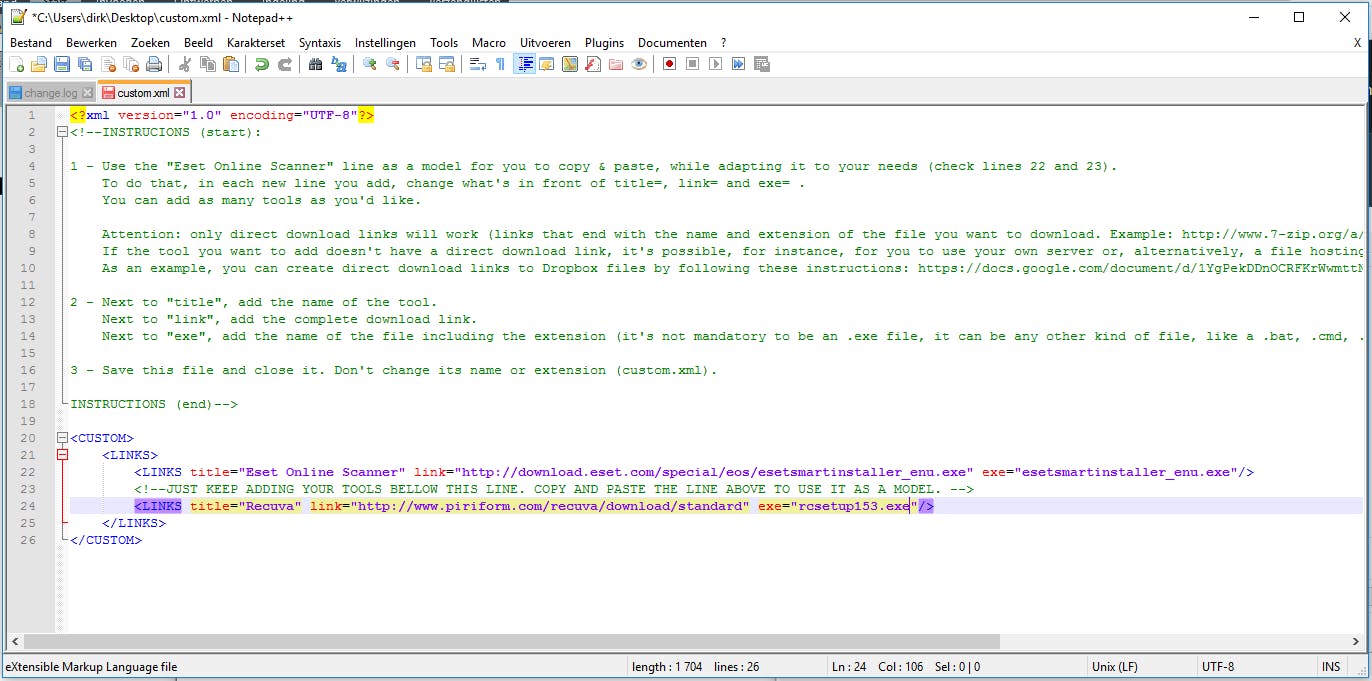
Task: Click the "Ln : 24 Col : 106" status text
Action: click(877, 666)
